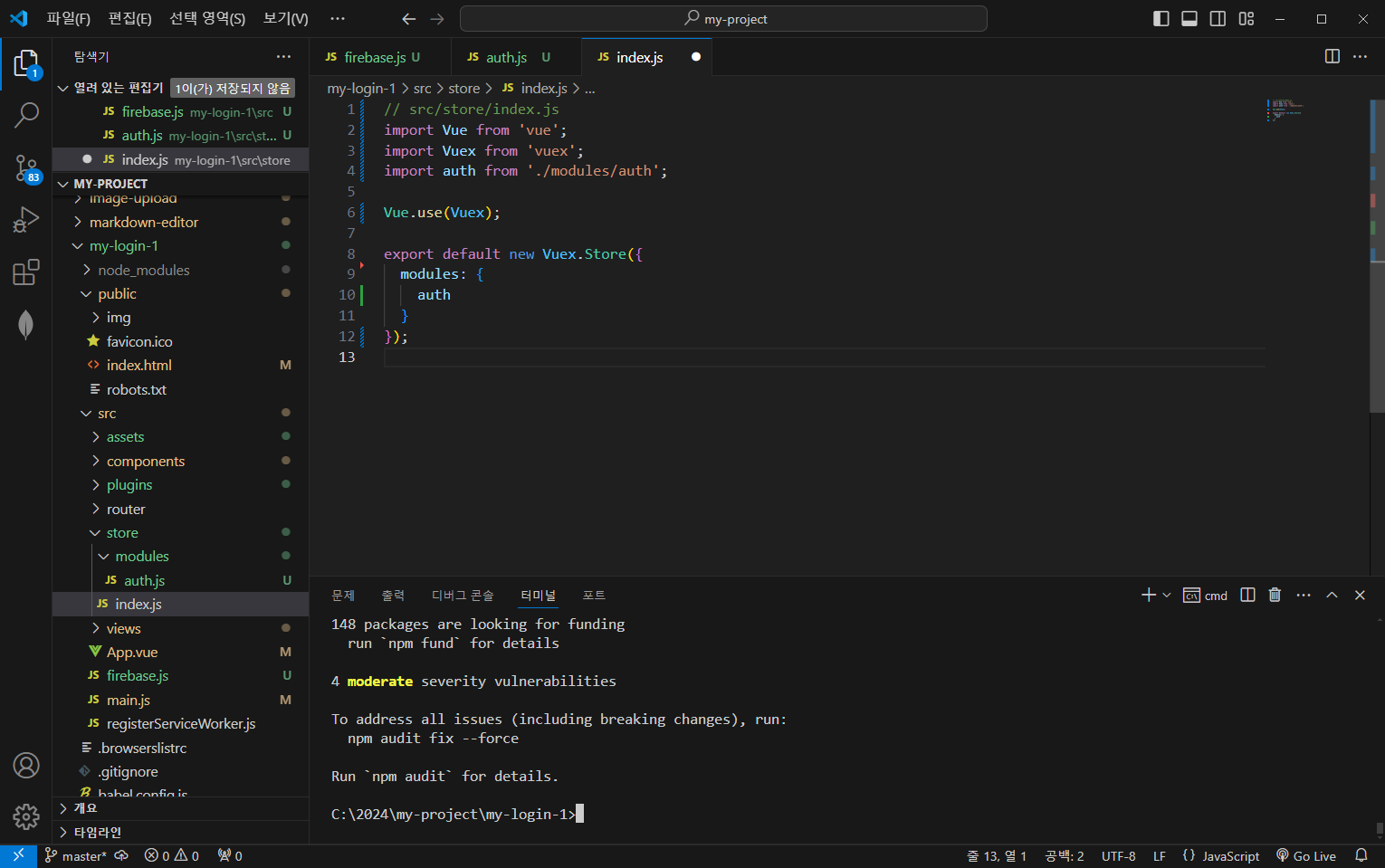Open the 선택 영역(S) menu
Viewport: 1385px width, 868px height.
(x=207, y=18)
